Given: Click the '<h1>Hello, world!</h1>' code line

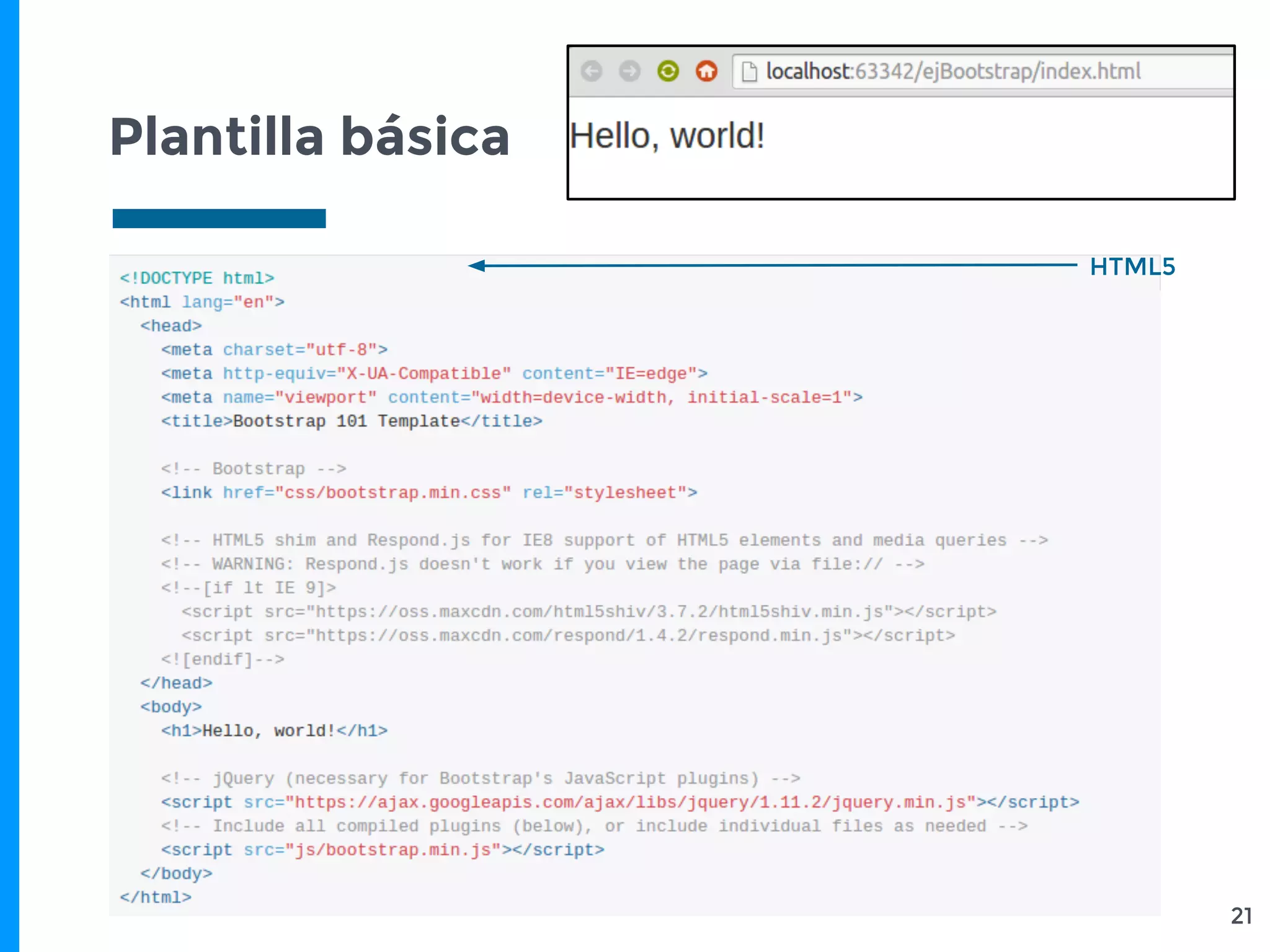Looking at the screenshot, I should click(x=274, y=731).
